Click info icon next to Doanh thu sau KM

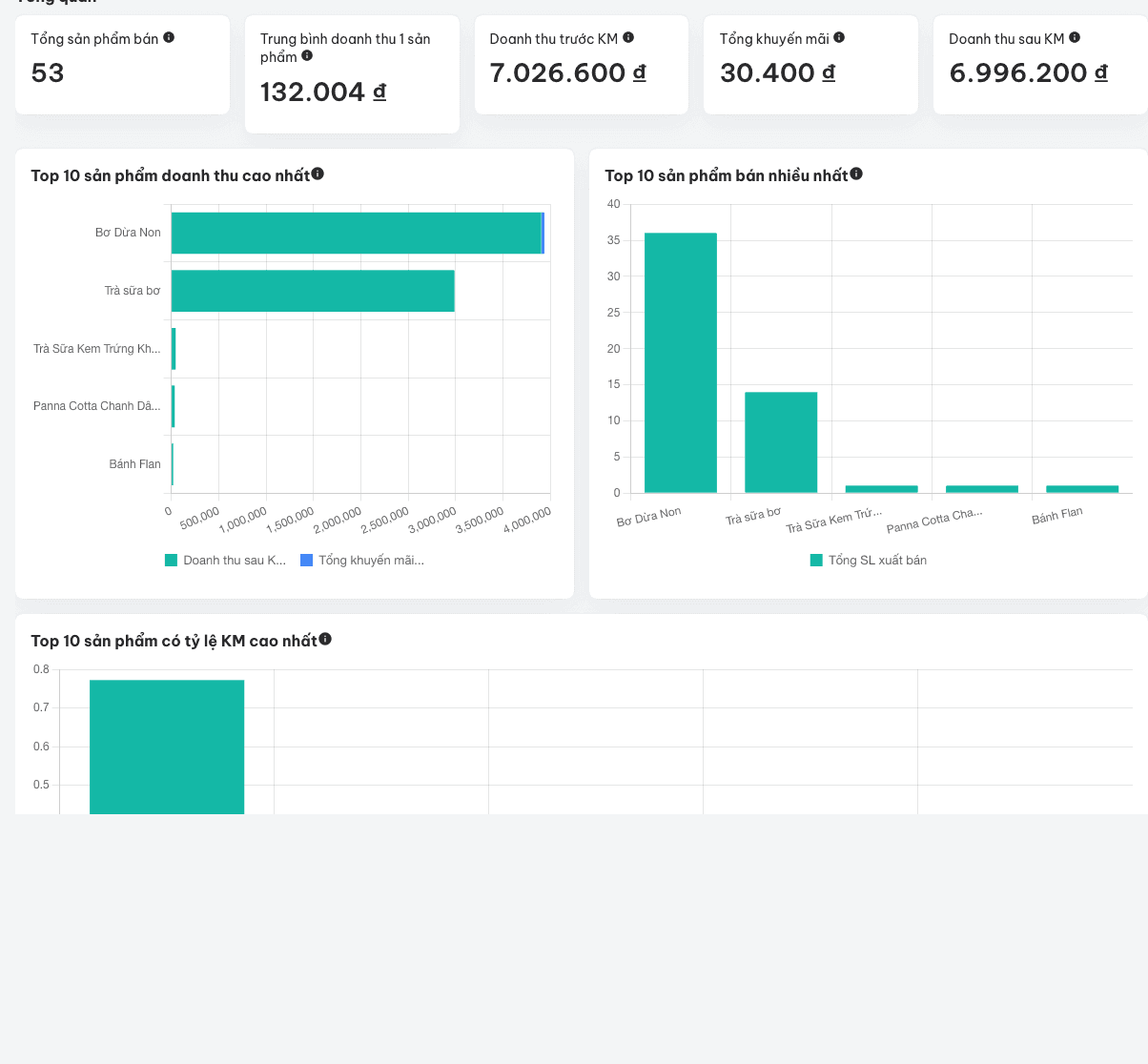pos(1075,37)
